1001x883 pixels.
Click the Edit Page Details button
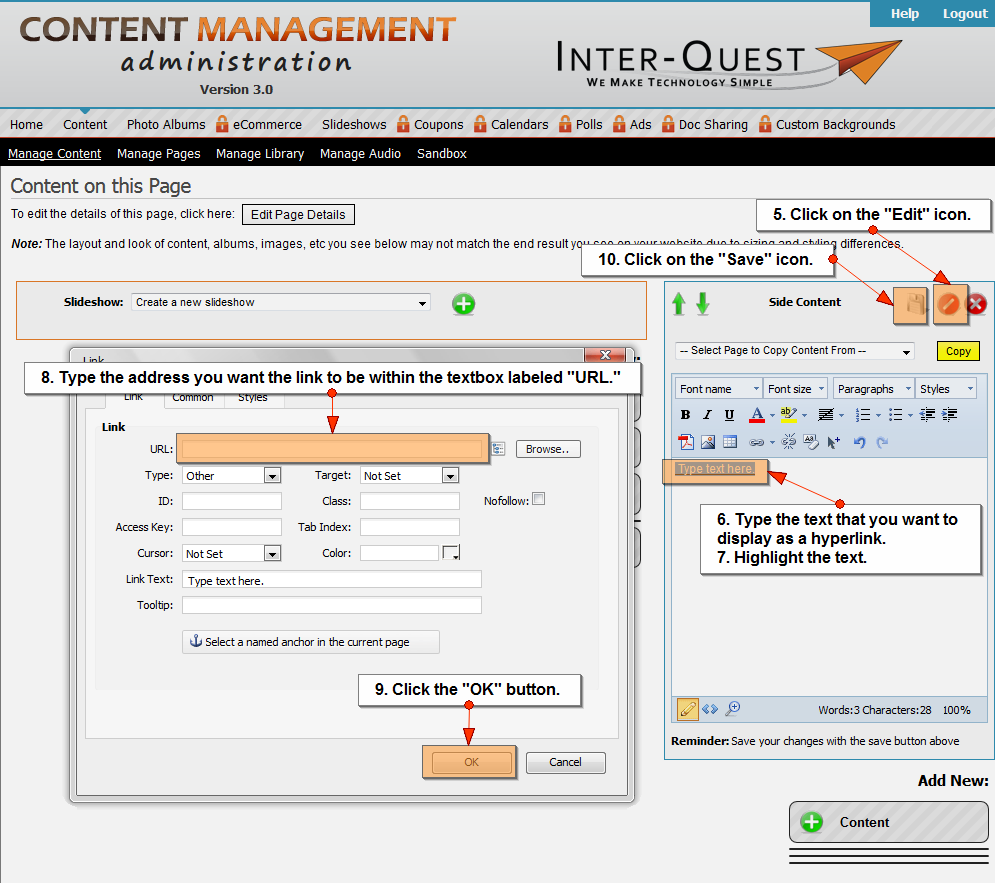298,215
